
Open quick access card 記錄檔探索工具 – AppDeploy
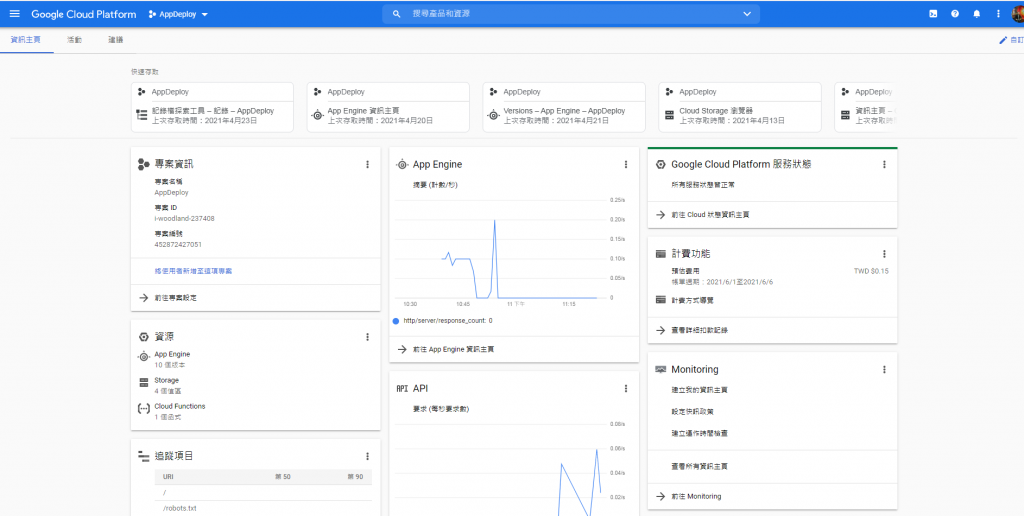tap(212, 107)
